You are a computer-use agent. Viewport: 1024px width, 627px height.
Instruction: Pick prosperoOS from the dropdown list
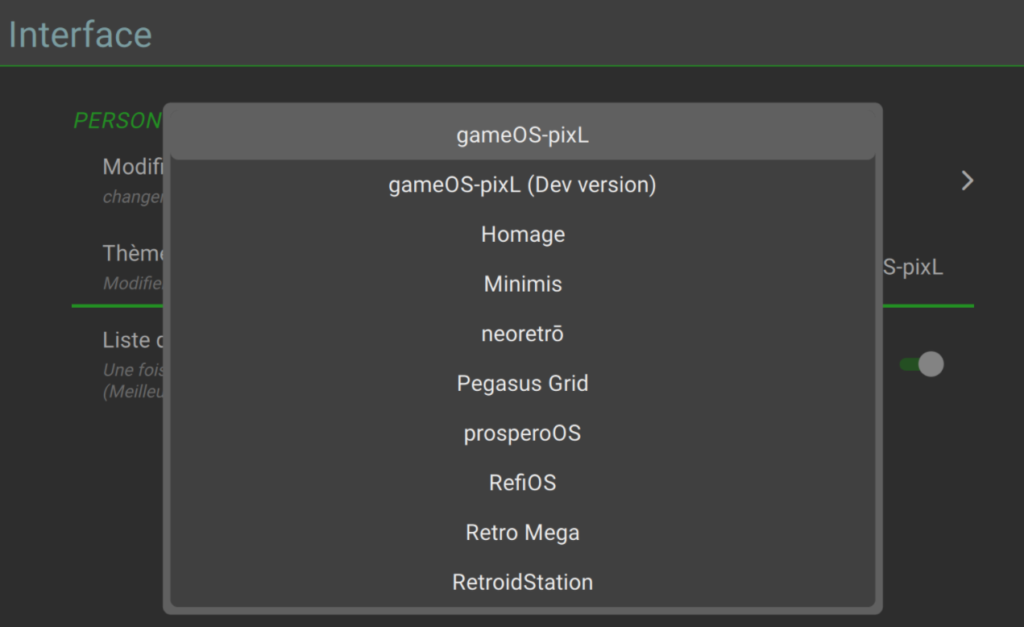(x=522, y=433)
